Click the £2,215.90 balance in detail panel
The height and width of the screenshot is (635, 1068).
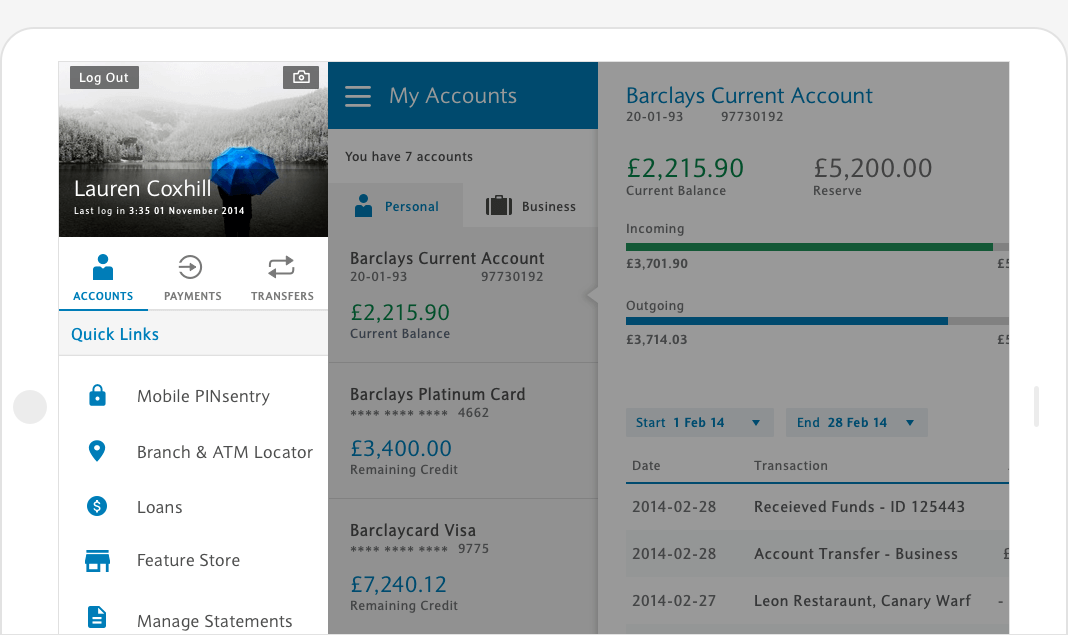pyautogui.click(x=685, y=168)
